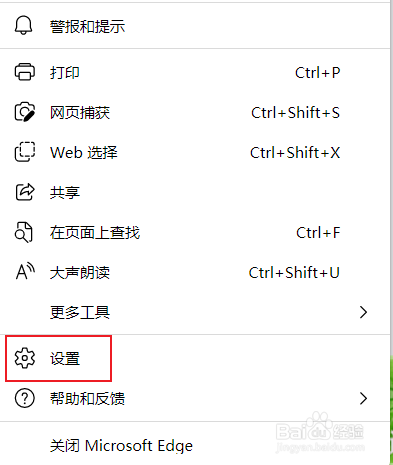Click the Ctrl+Shift+X shortcut label
This screenshot has width=393, height=465.
point(295,153)
